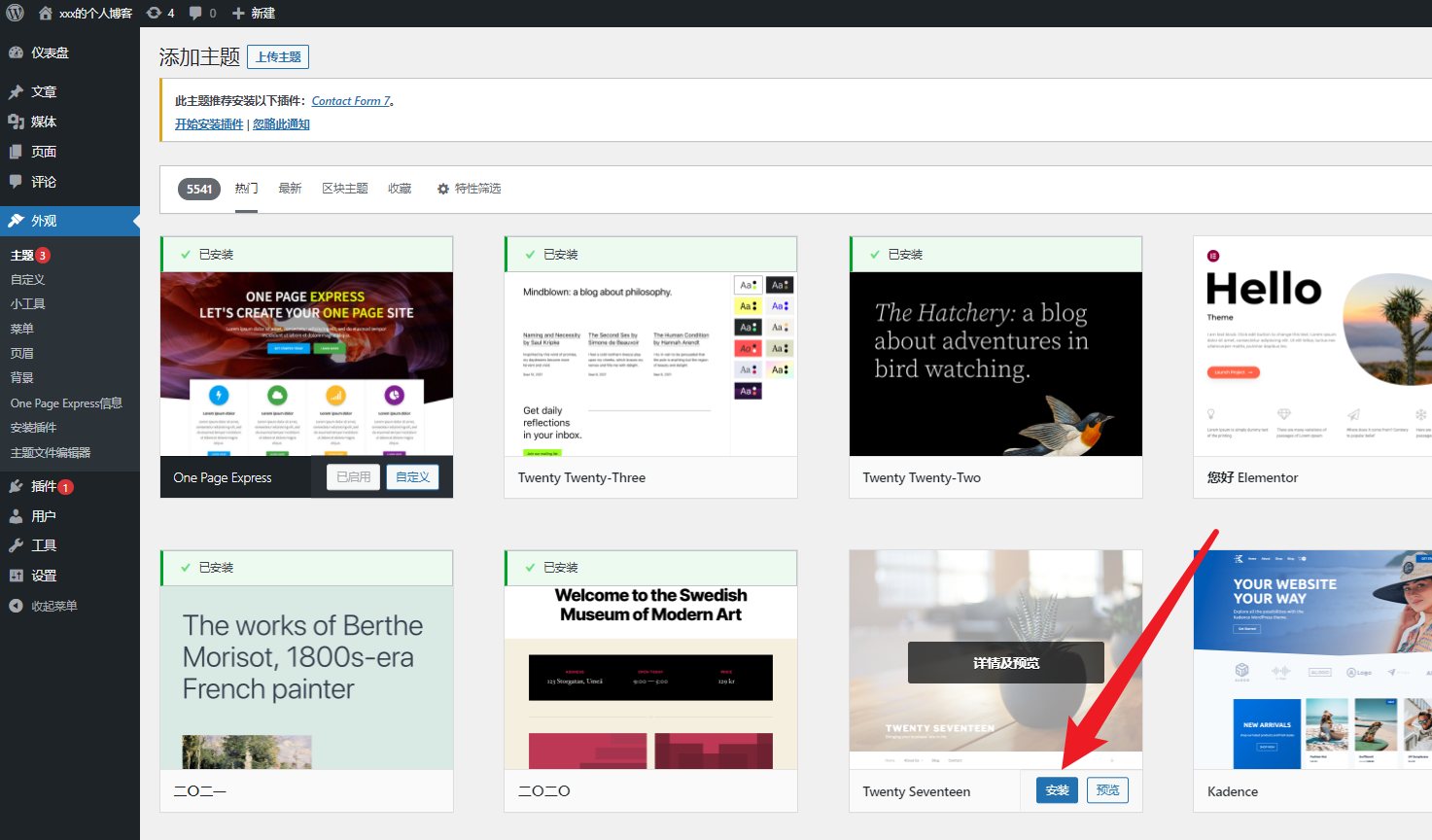
Task: Open the Twenty Twenty-Two theme thumbnail
Action: tap(995, 364)
